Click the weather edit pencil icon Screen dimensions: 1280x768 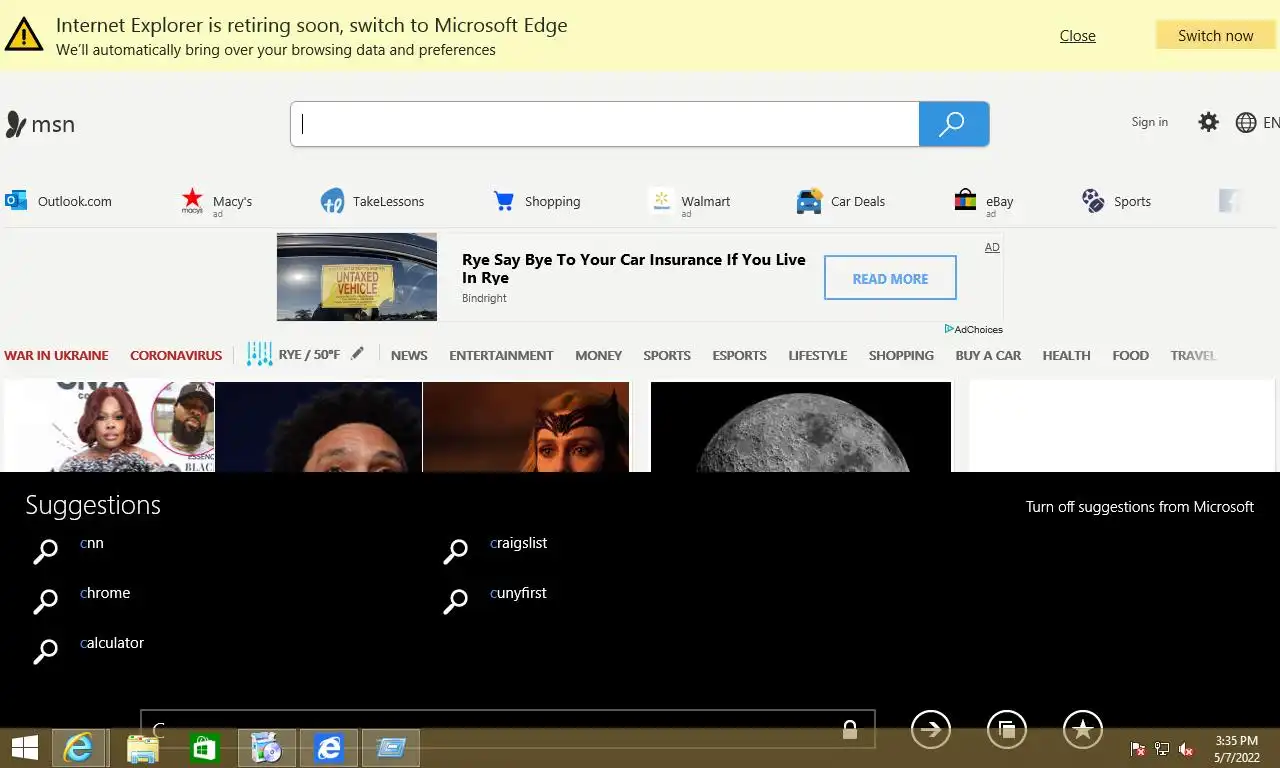click(357, 354)
